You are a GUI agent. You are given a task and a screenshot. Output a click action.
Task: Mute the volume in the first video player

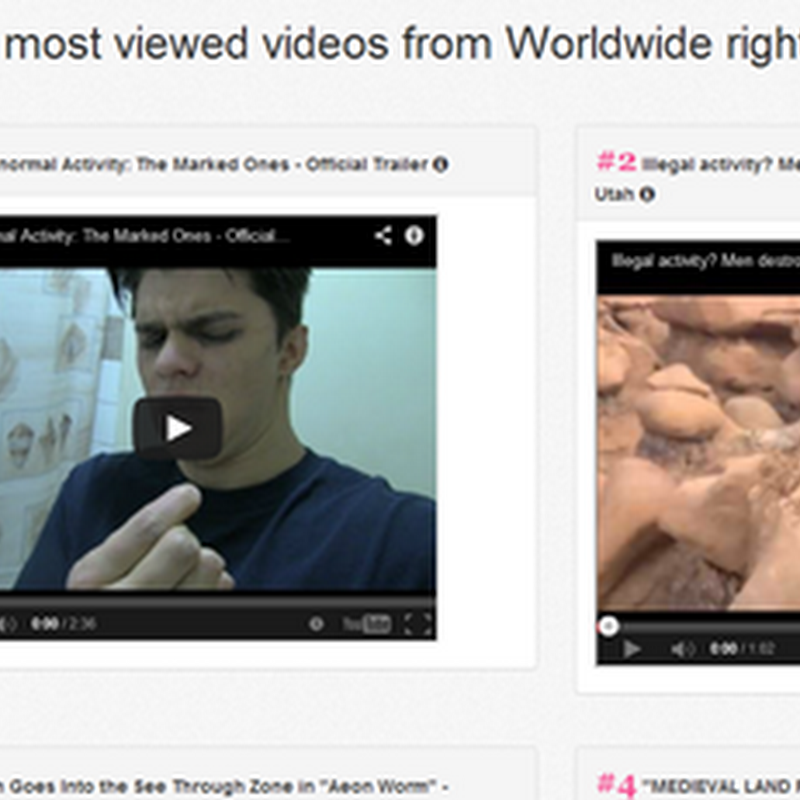click(8, 623)
